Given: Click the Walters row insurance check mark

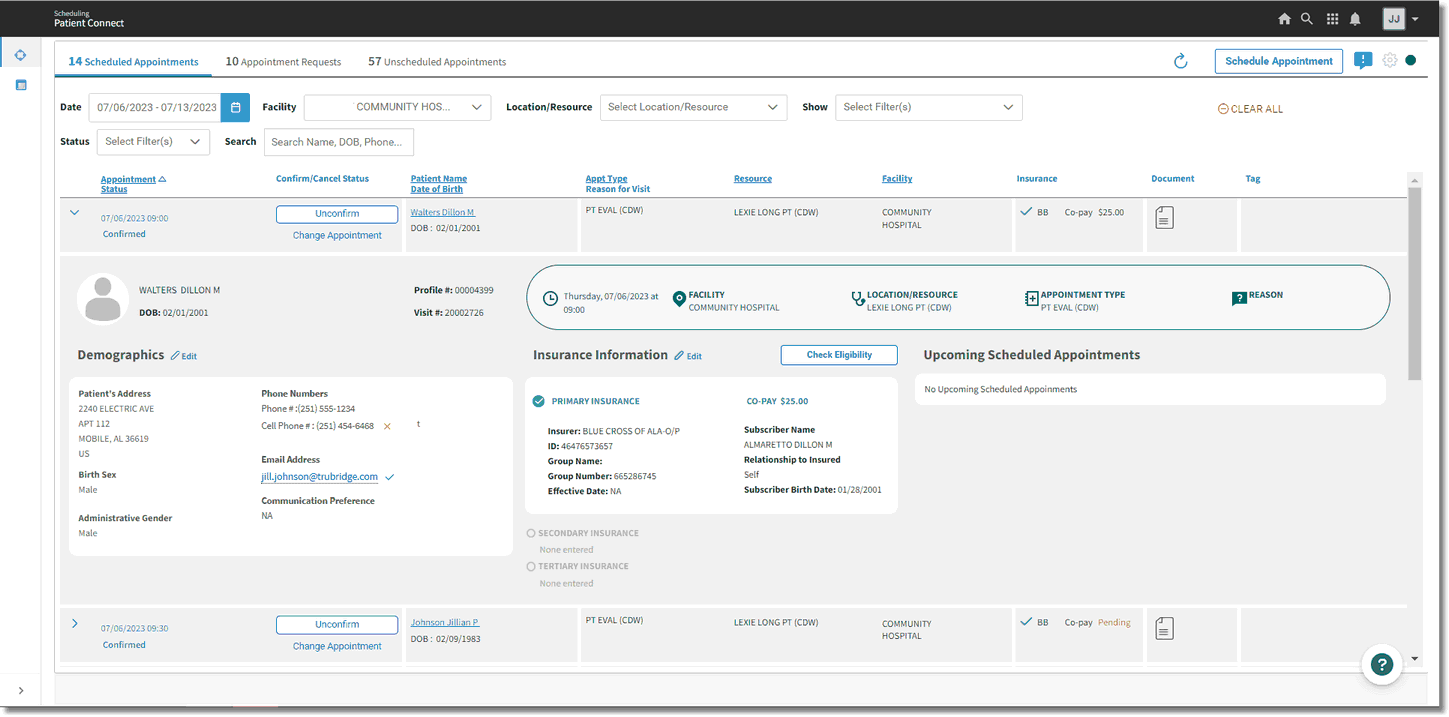Looking at the screenshot, I should 1025,212.
